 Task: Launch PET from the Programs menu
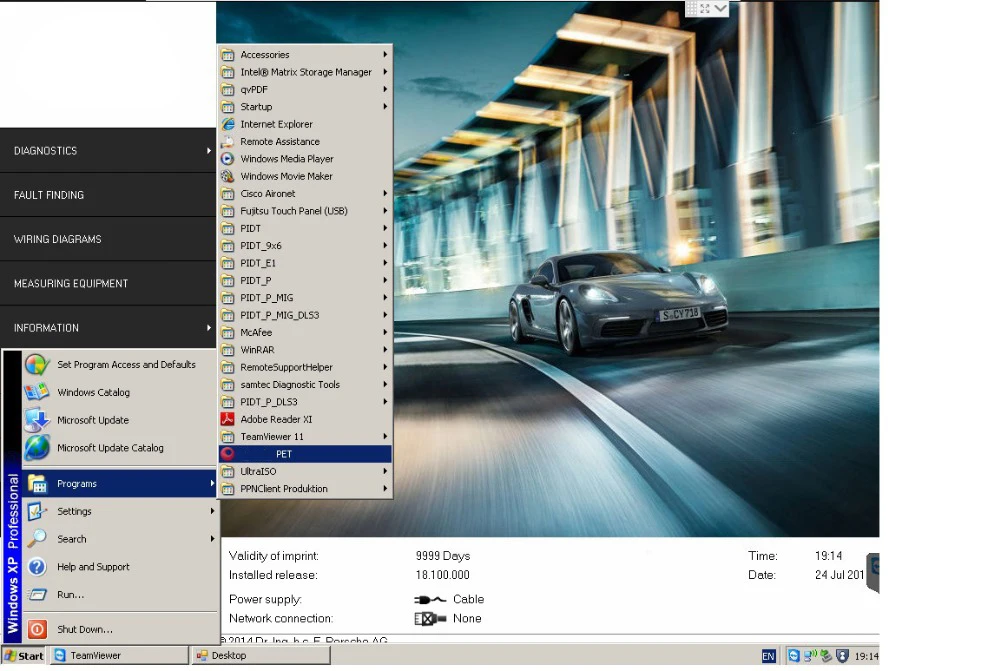(x=285, y=454)
